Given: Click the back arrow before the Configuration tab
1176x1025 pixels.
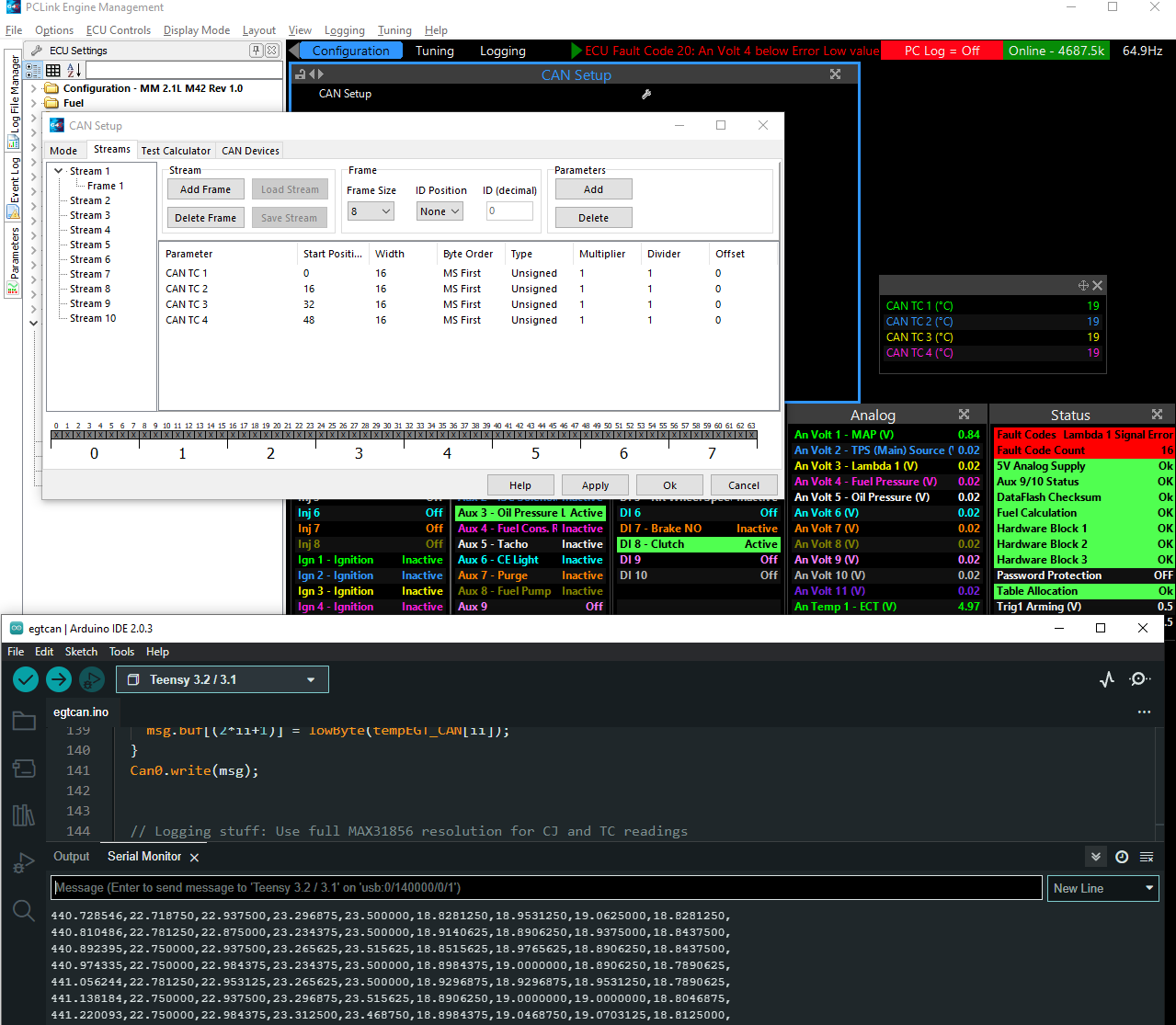Looking at the screenshot, I should coord(295,51).
